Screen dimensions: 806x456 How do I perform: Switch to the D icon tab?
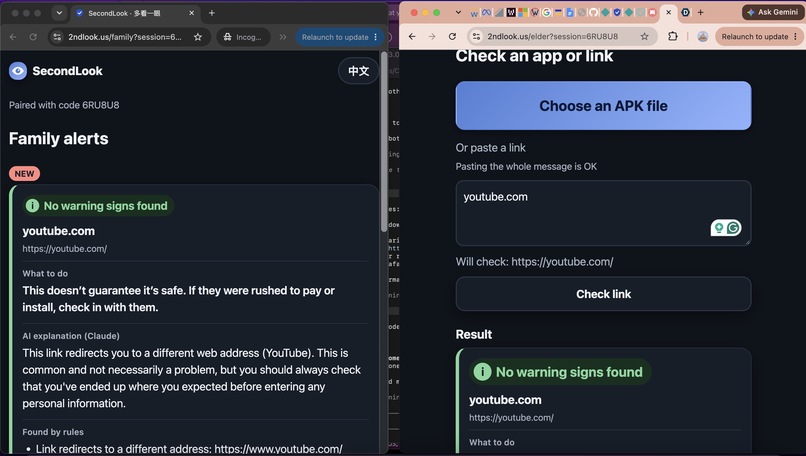coord(686,12)
